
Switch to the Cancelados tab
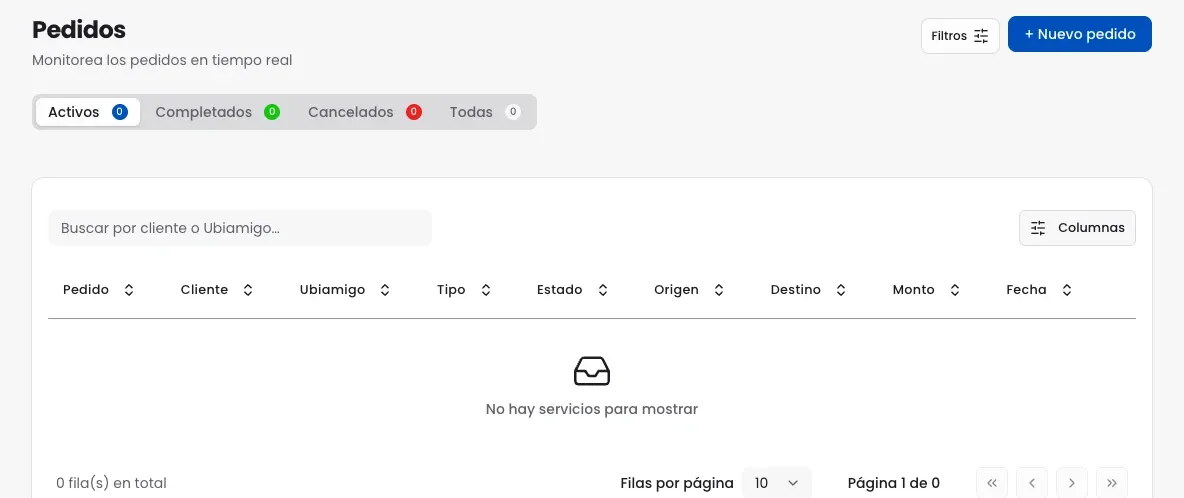click(x=365, y=112)
